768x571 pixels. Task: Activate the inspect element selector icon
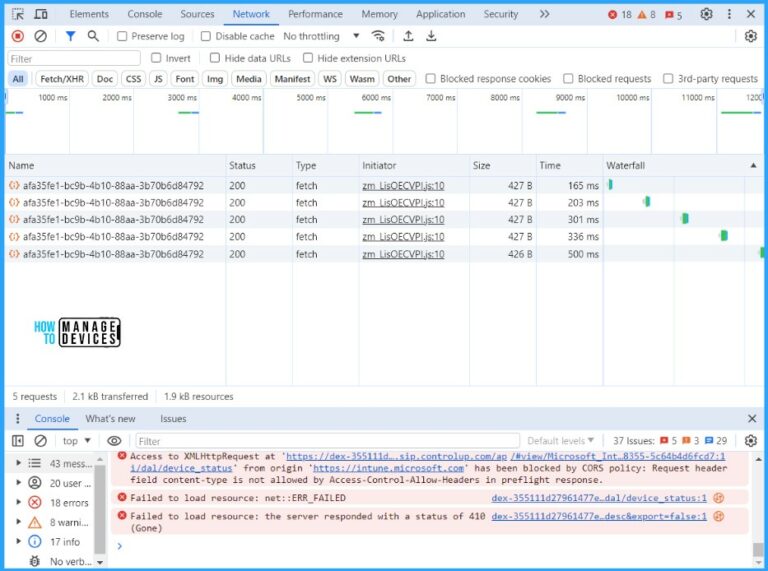(18, 14)
